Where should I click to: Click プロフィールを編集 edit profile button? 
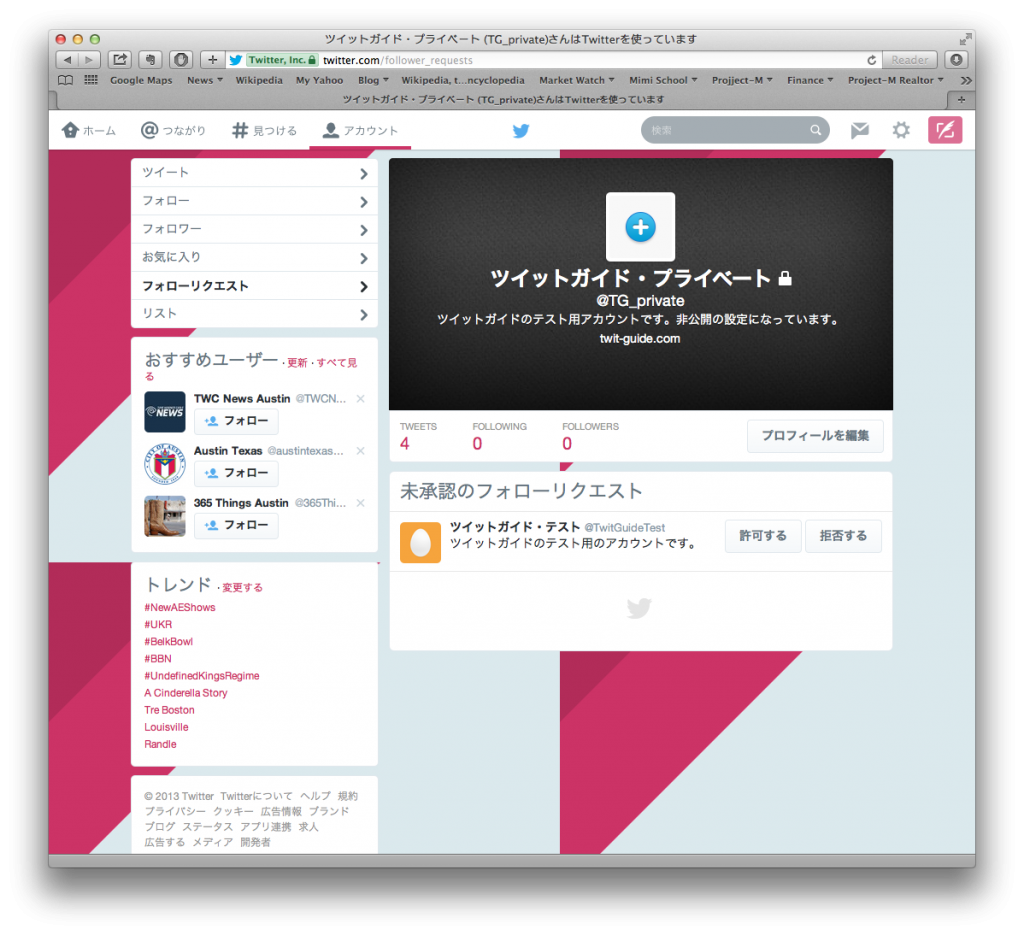point(815,436)
